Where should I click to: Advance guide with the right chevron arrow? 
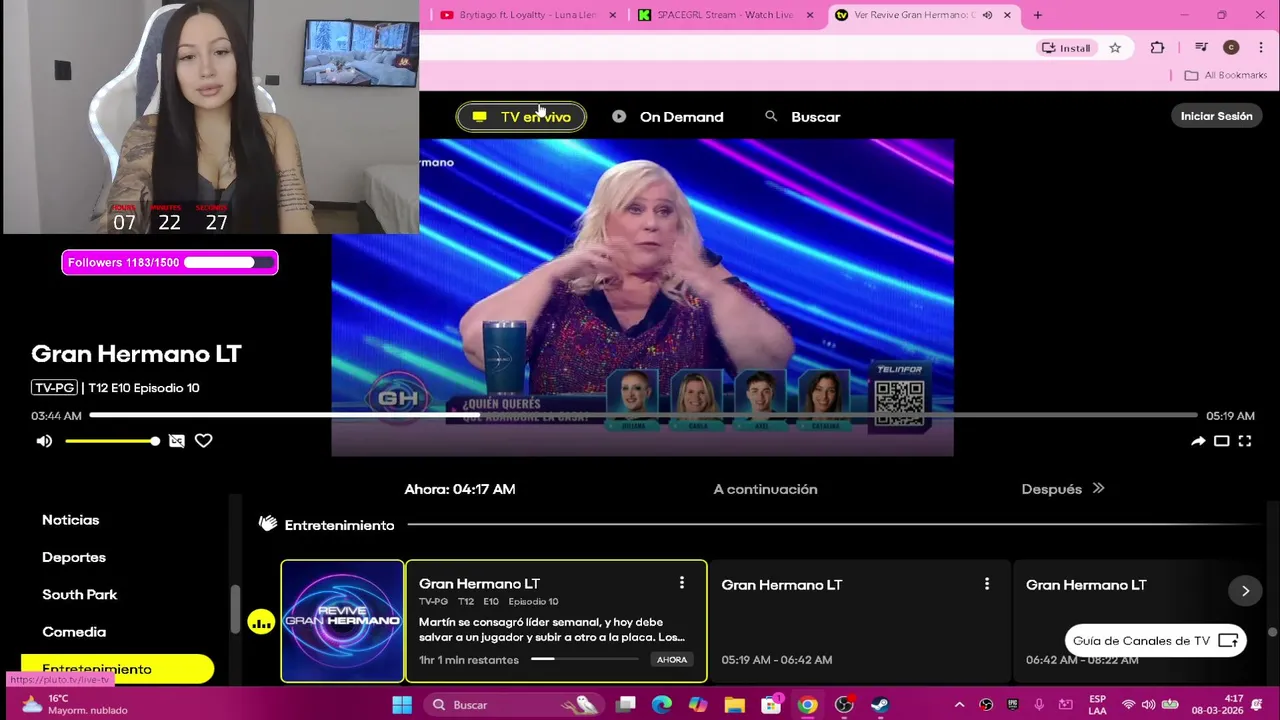click(1245, 591)
